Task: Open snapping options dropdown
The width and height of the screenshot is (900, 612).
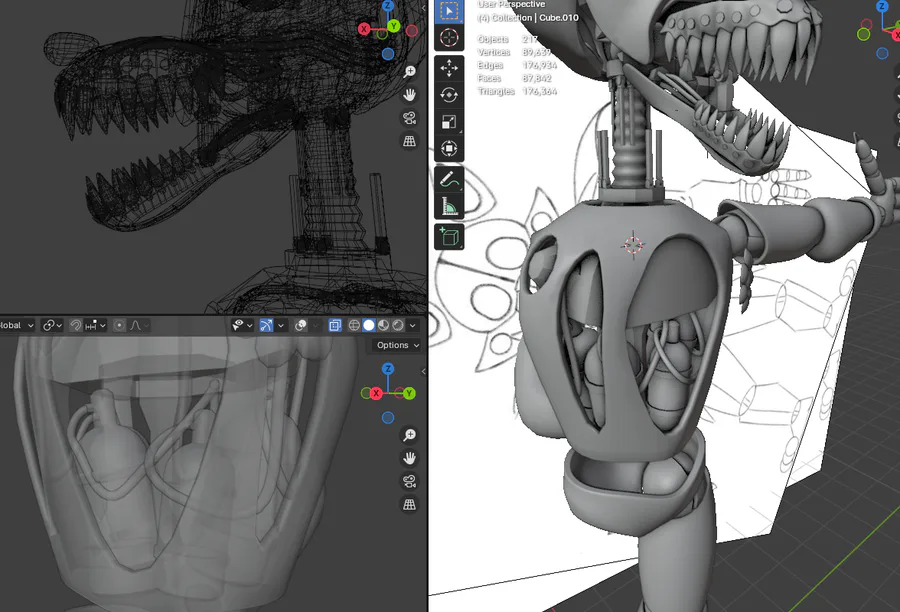Action: coord(95,326)
